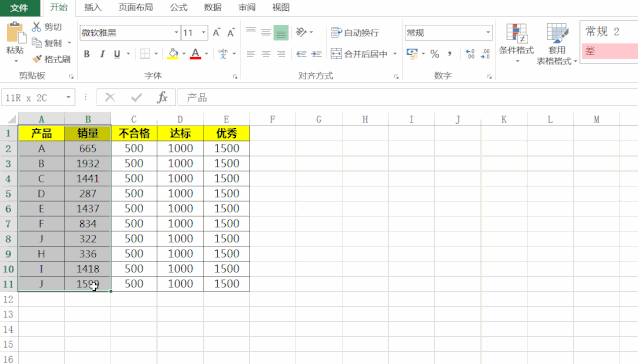
Task: Expand font color palette arrow
Action: 206,54
